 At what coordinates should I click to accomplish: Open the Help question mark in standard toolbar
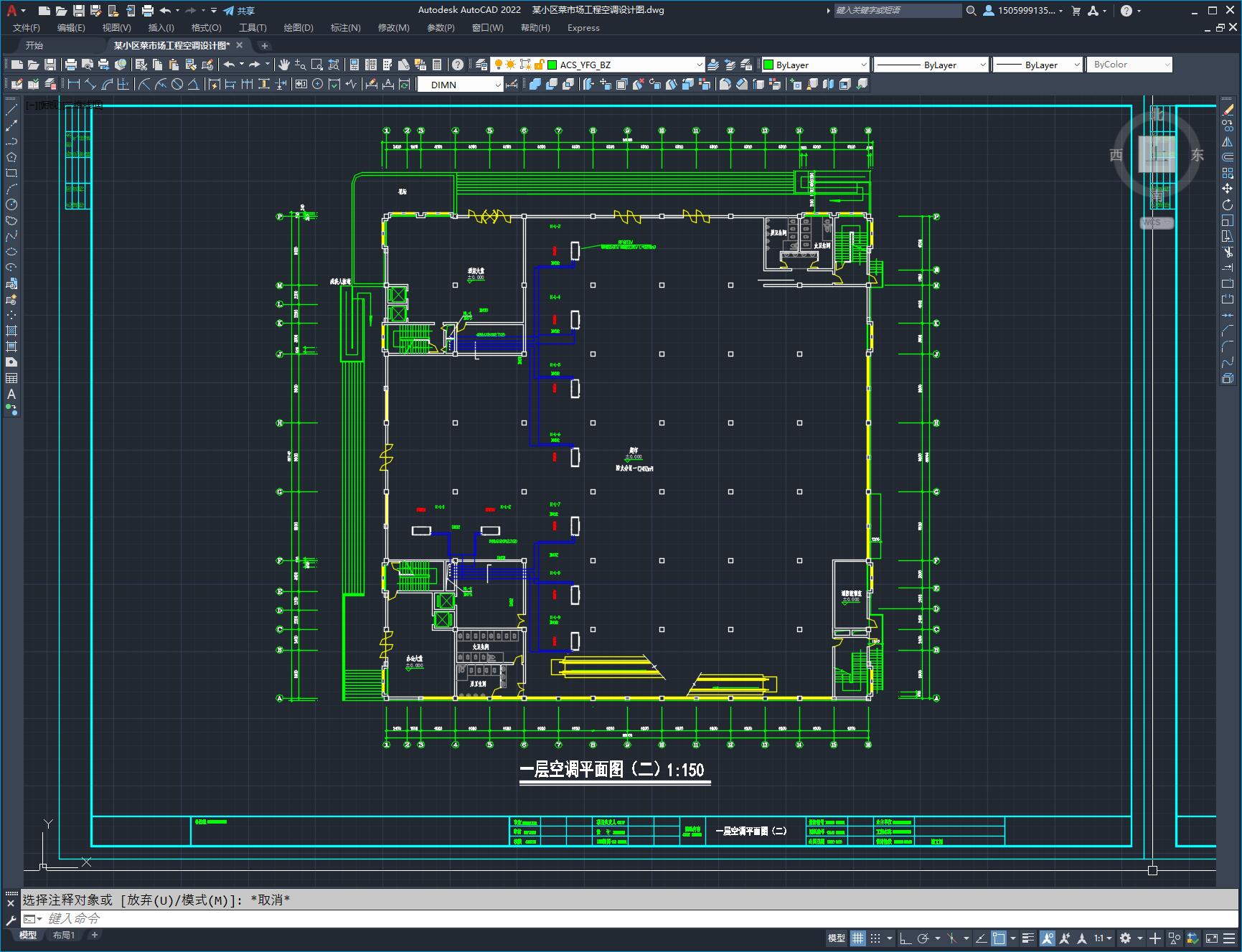tap(458, 65)
